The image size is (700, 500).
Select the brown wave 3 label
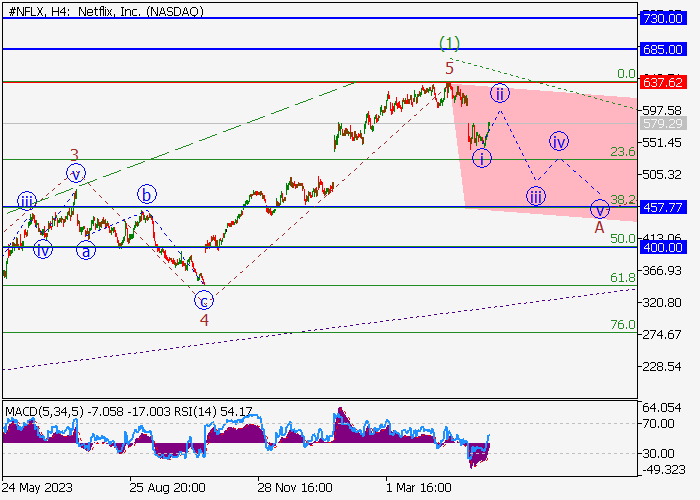(x=74, y=155)
